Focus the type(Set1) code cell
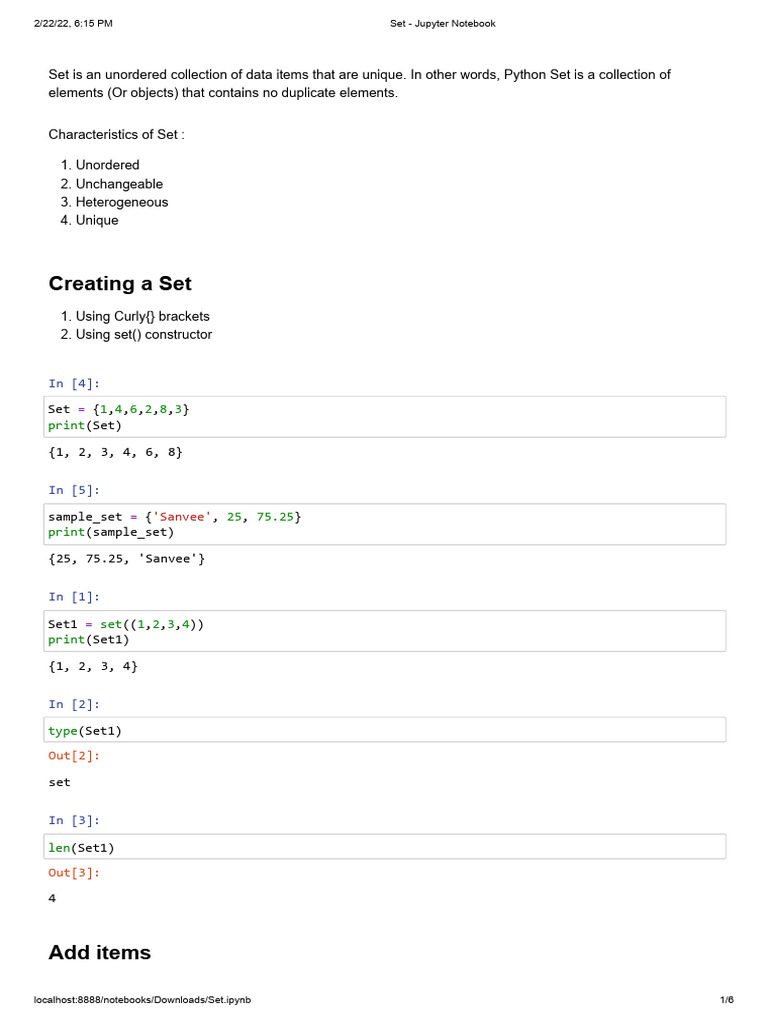This screenshot has width=768, height=1024. [x=385, y=730]
